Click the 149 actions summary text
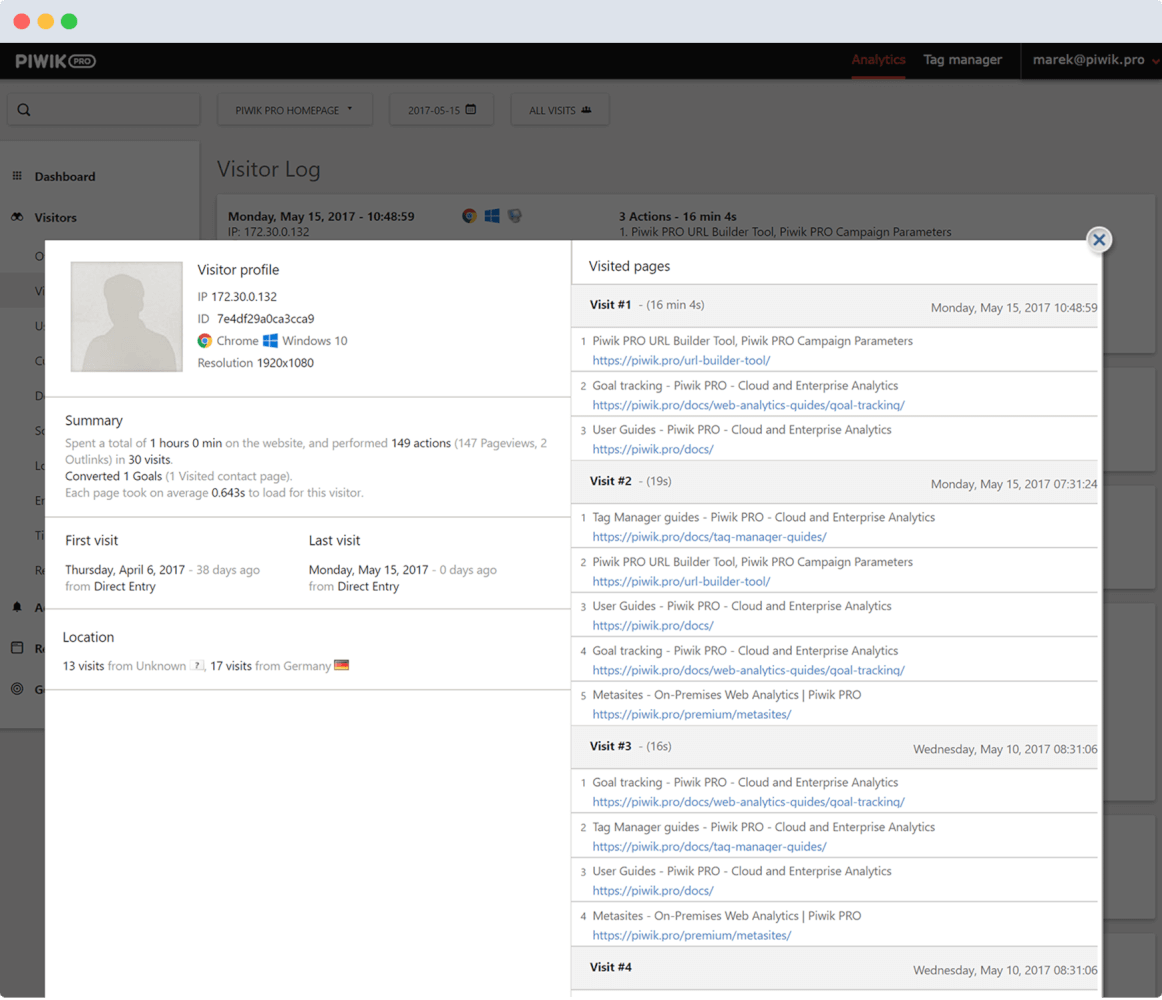 click(421, 443)
